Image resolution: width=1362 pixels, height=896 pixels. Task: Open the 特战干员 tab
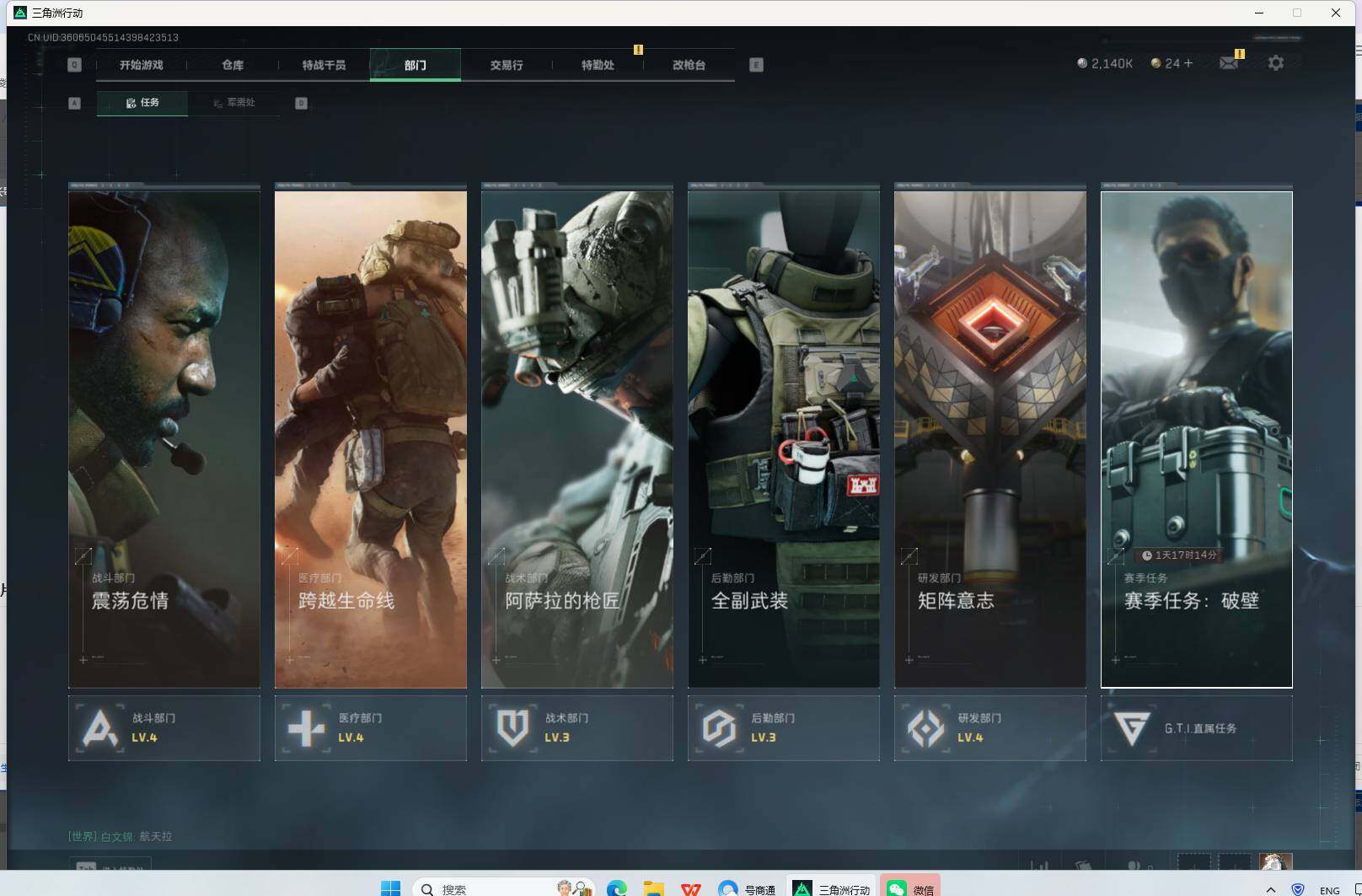point(324,65)
